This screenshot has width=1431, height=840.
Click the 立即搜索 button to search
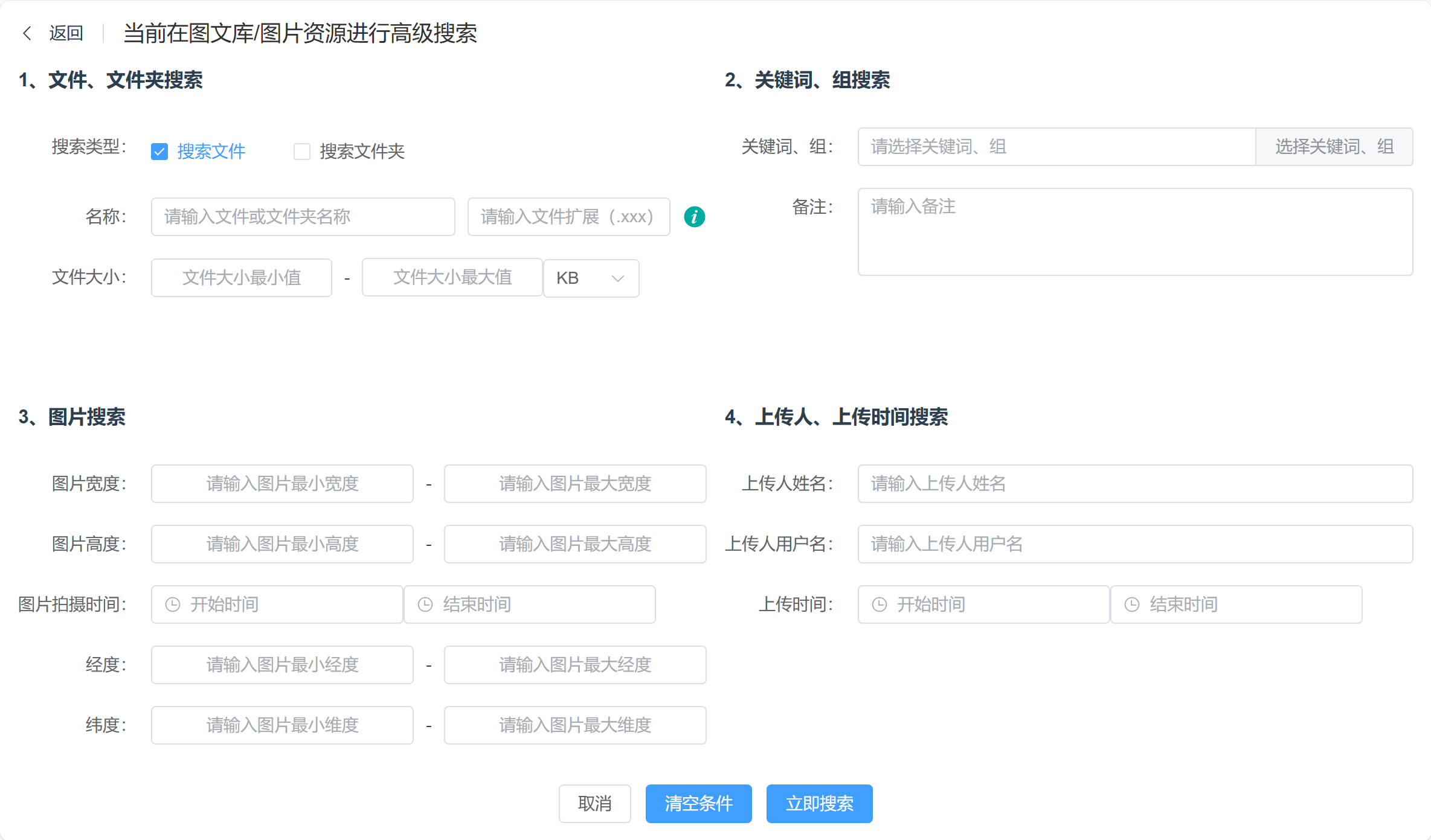[819, 804]
